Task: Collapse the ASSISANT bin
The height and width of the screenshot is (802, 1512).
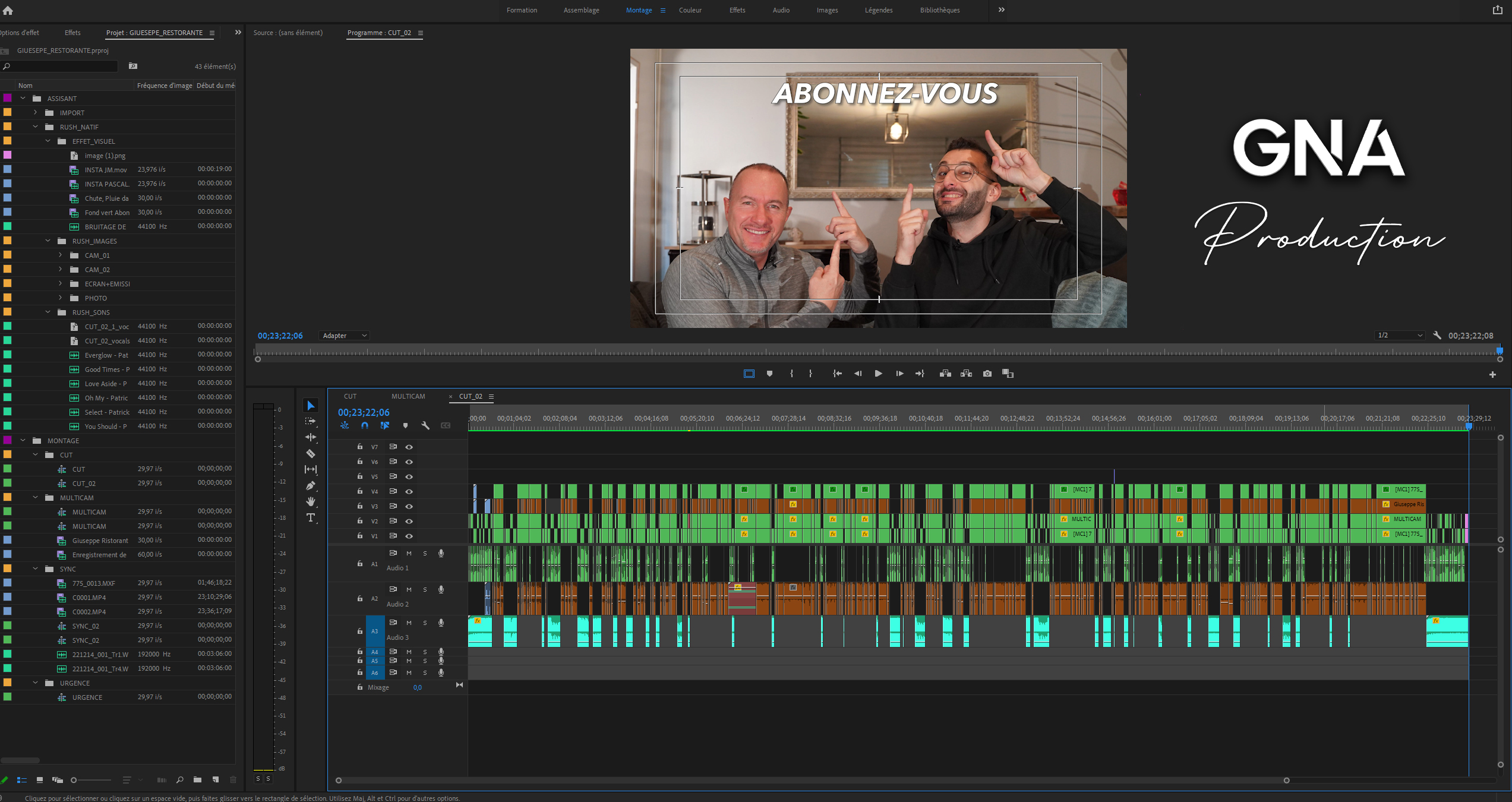Action: tap(23, 99)
